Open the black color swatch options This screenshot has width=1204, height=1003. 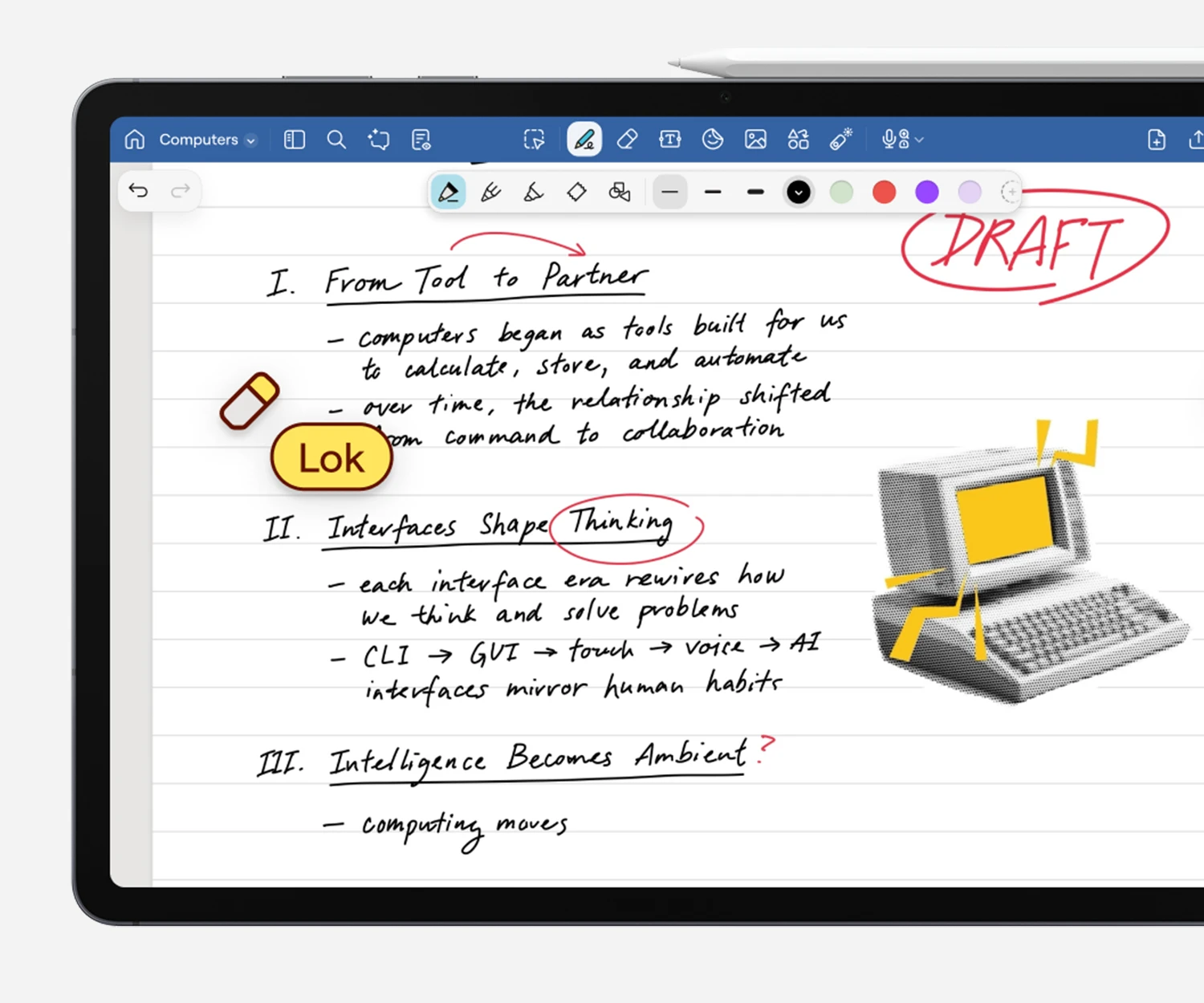click(799, 193)
